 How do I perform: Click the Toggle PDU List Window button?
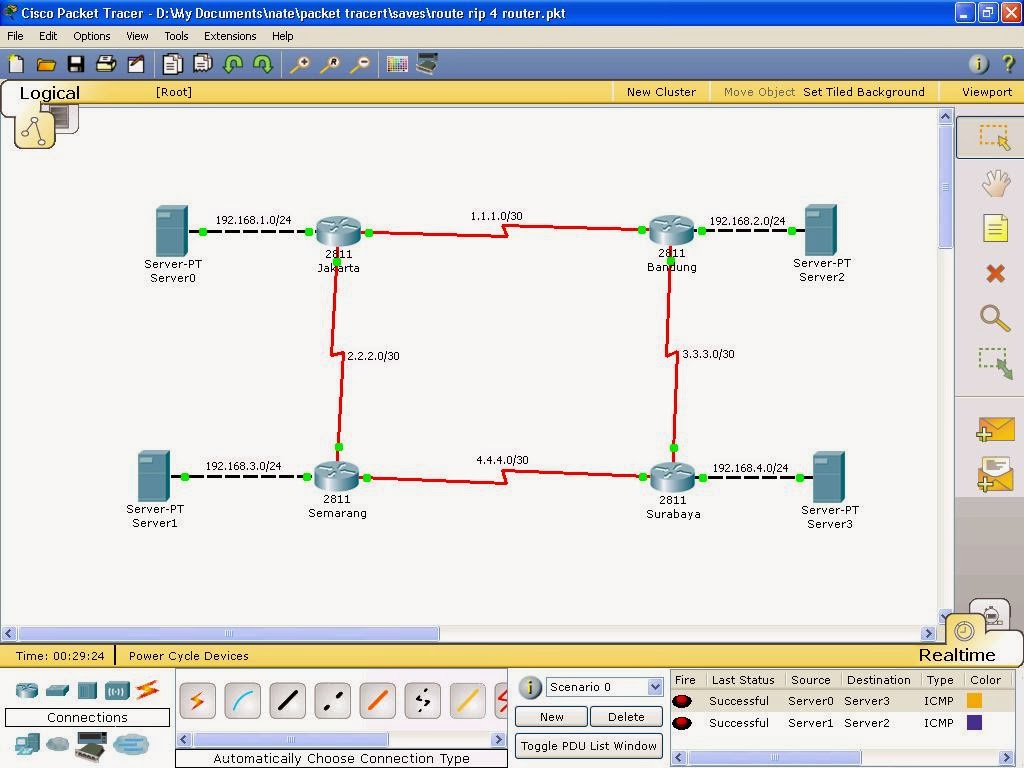pos(588,746)
